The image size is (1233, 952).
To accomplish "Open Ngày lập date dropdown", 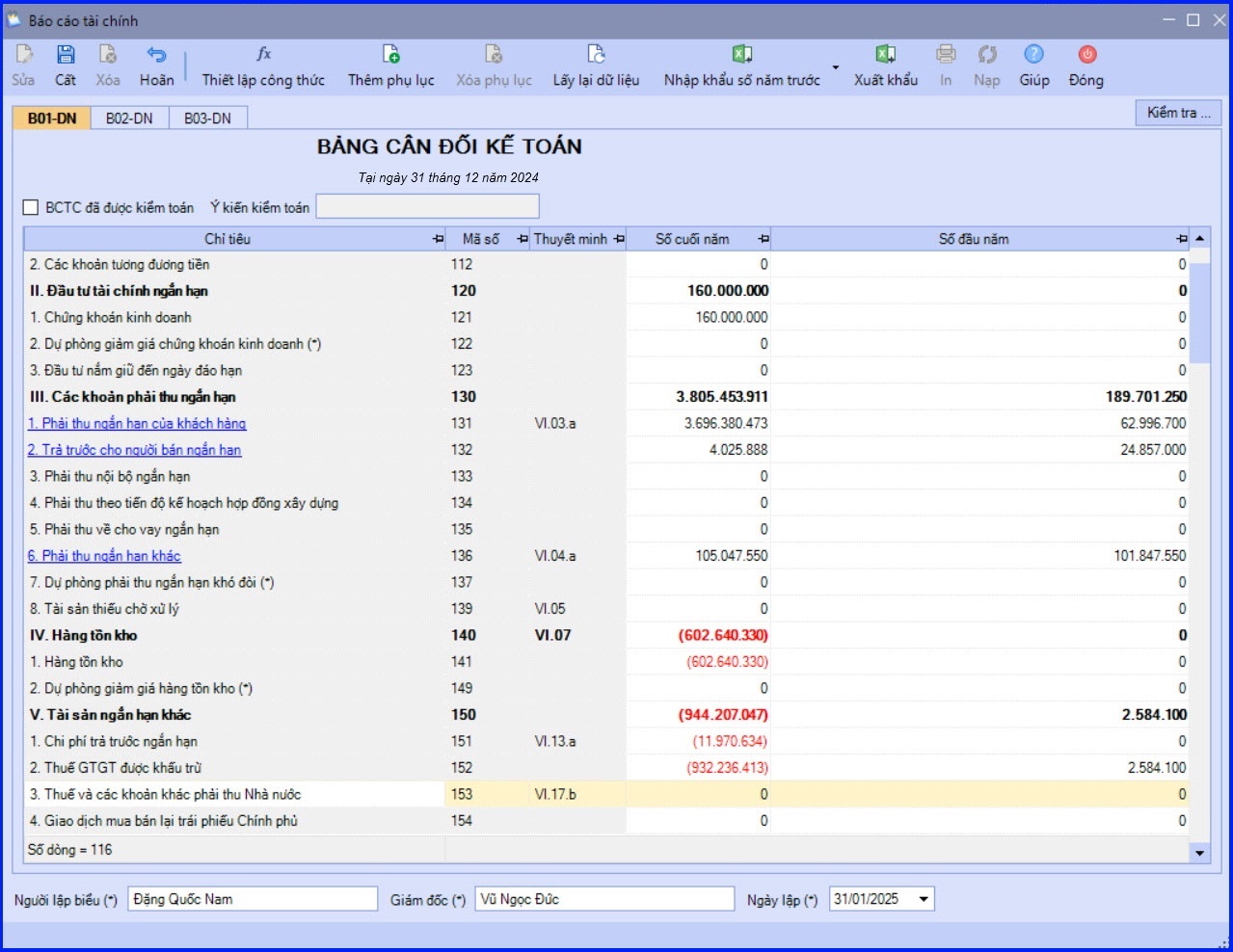I will pos(924,899).
